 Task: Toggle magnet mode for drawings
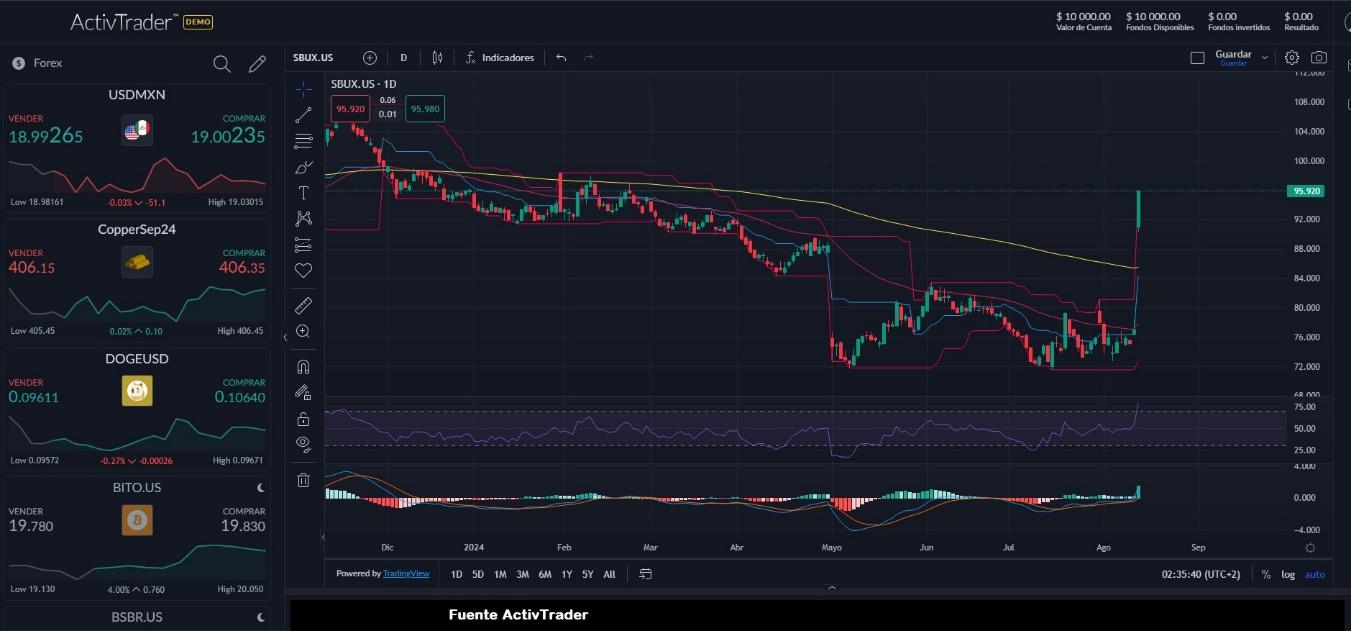[304, 366]
